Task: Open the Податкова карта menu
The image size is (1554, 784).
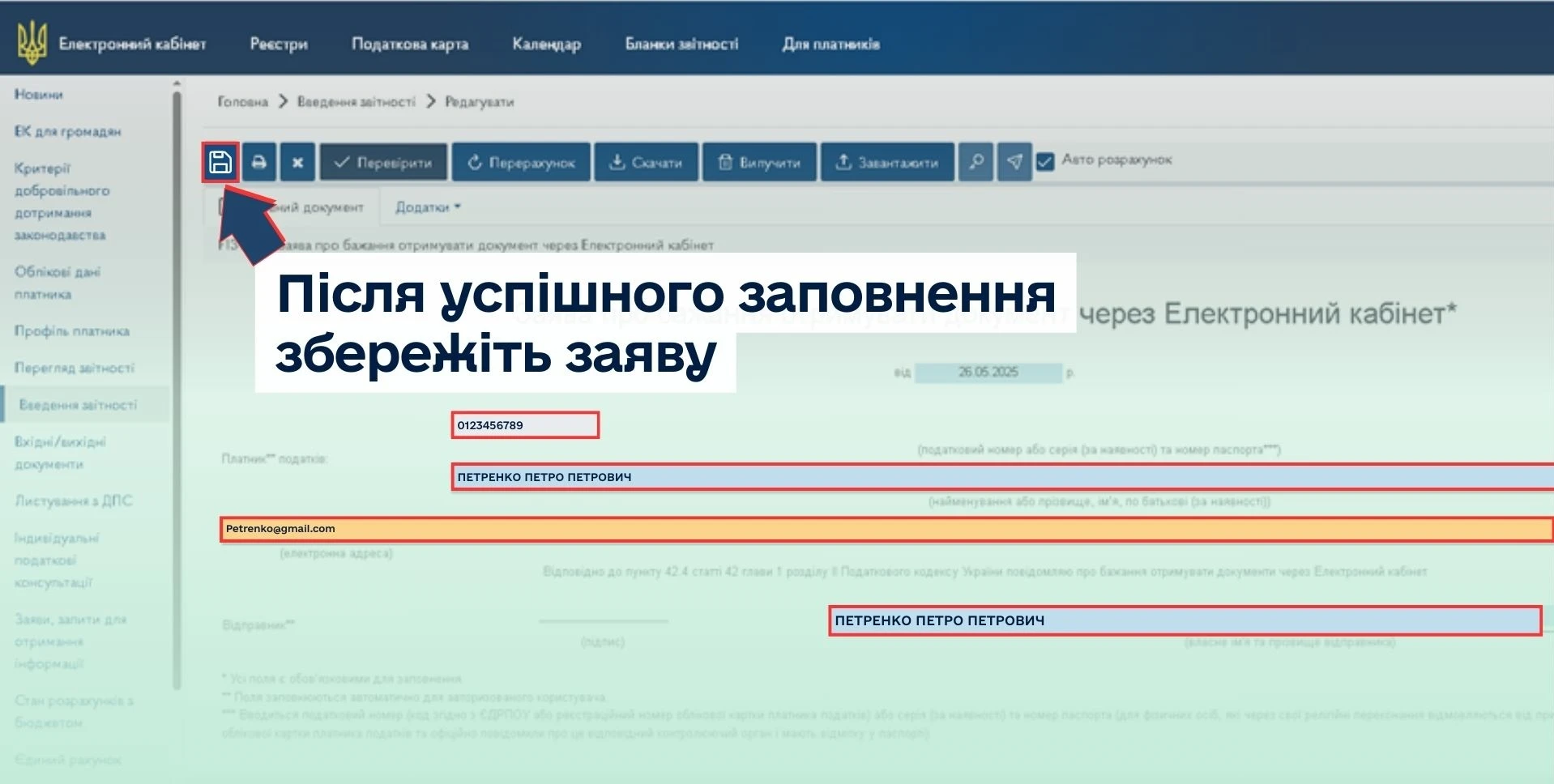Action: (409, 44)
